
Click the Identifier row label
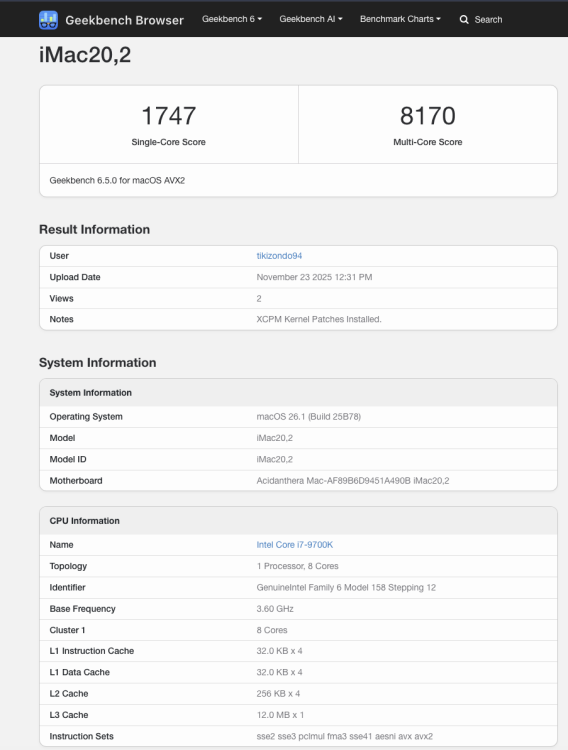(x=67, y=587)
